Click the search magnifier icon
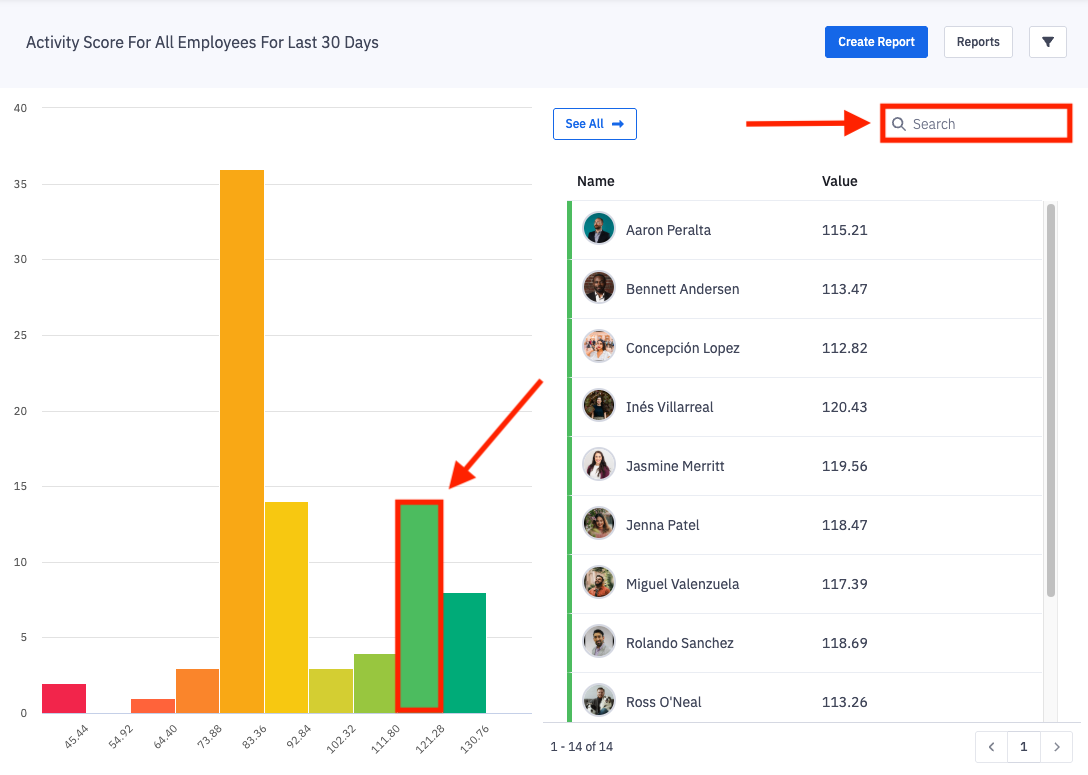 point(899,124)
